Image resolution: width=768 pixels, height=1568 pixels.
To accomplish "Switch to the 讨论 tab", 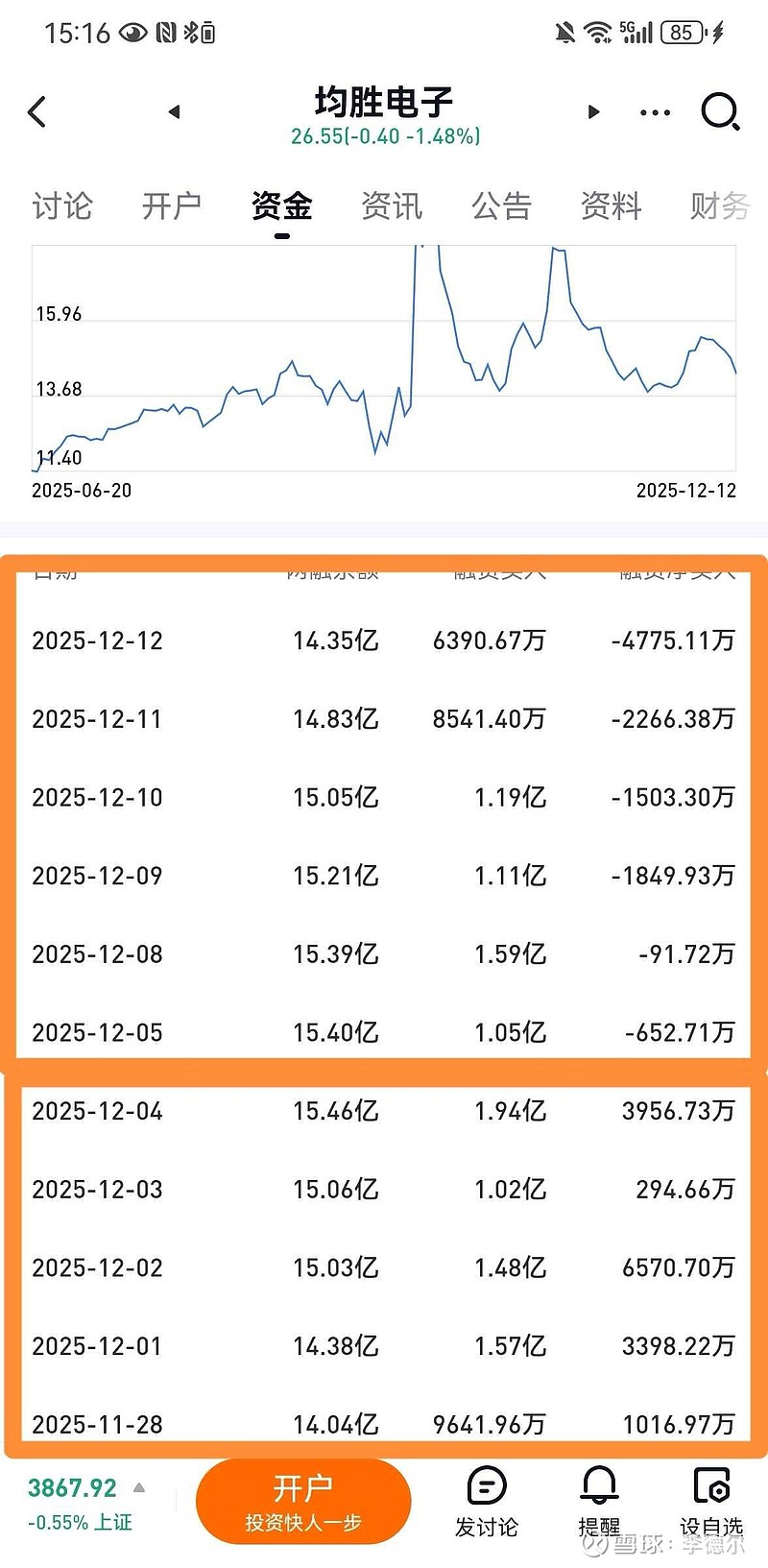I will click(62, 205).
